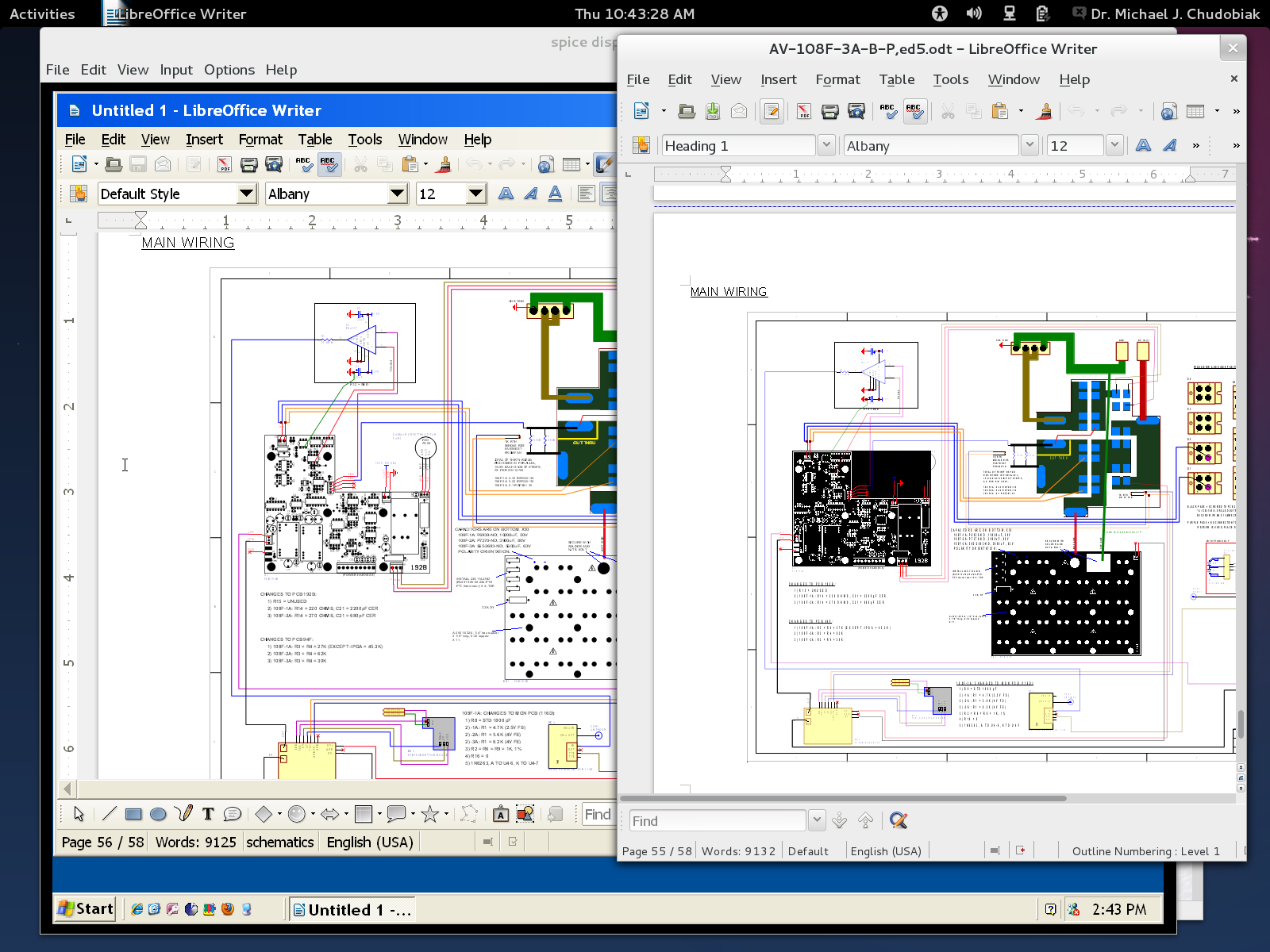The image size is (1270, 952).
Task: Click the Clone Formatting paintbrush in Untitled 1
Action: tap(444, 164)
